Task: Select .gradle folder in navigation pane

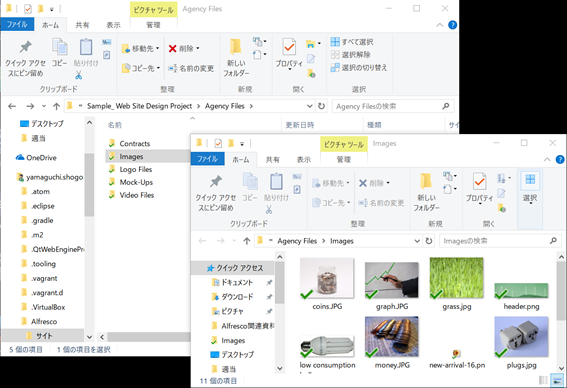Action: tap(42, 220)
